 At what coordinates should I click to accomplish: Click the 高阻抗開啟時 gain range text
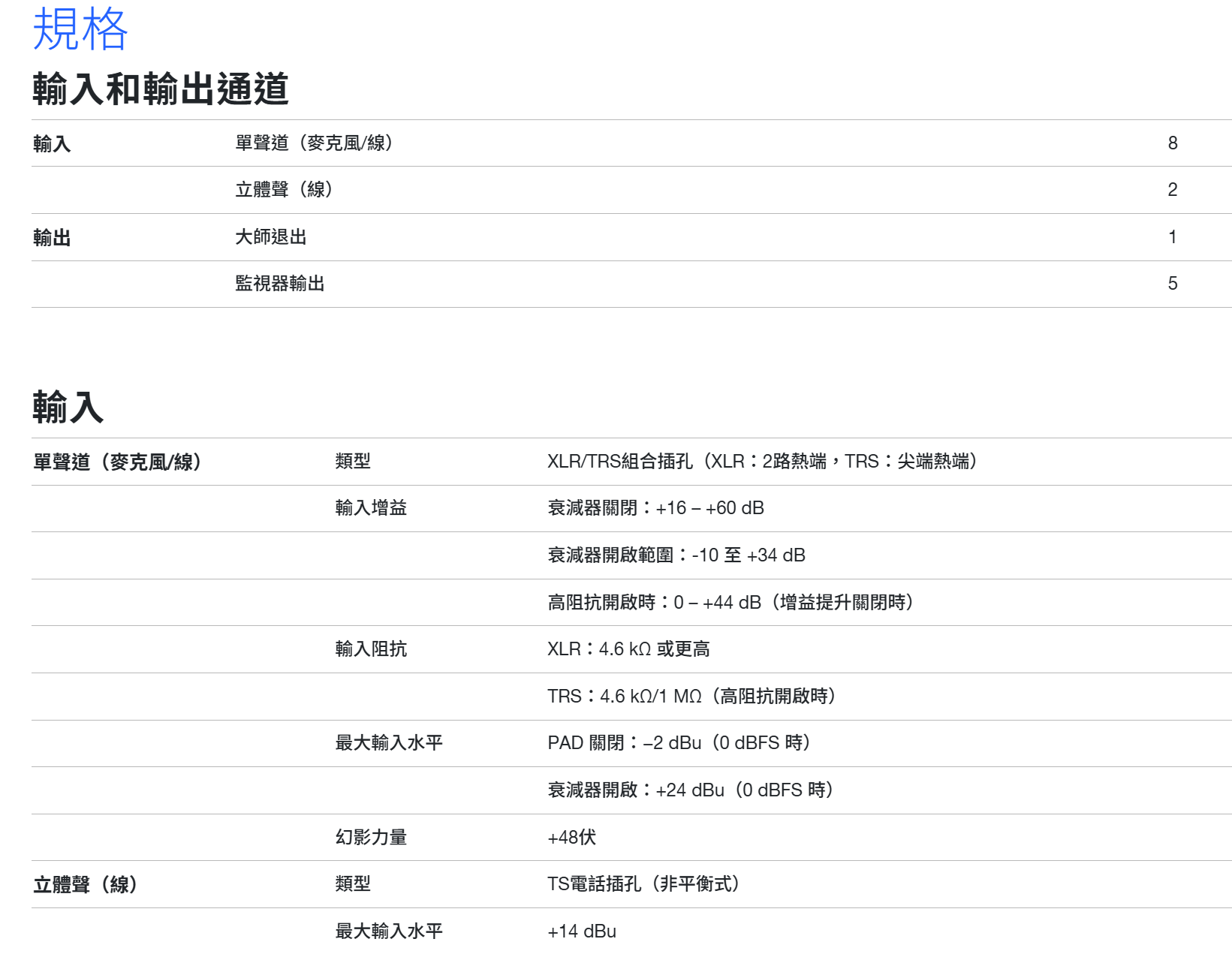click(x=730, y=603)
